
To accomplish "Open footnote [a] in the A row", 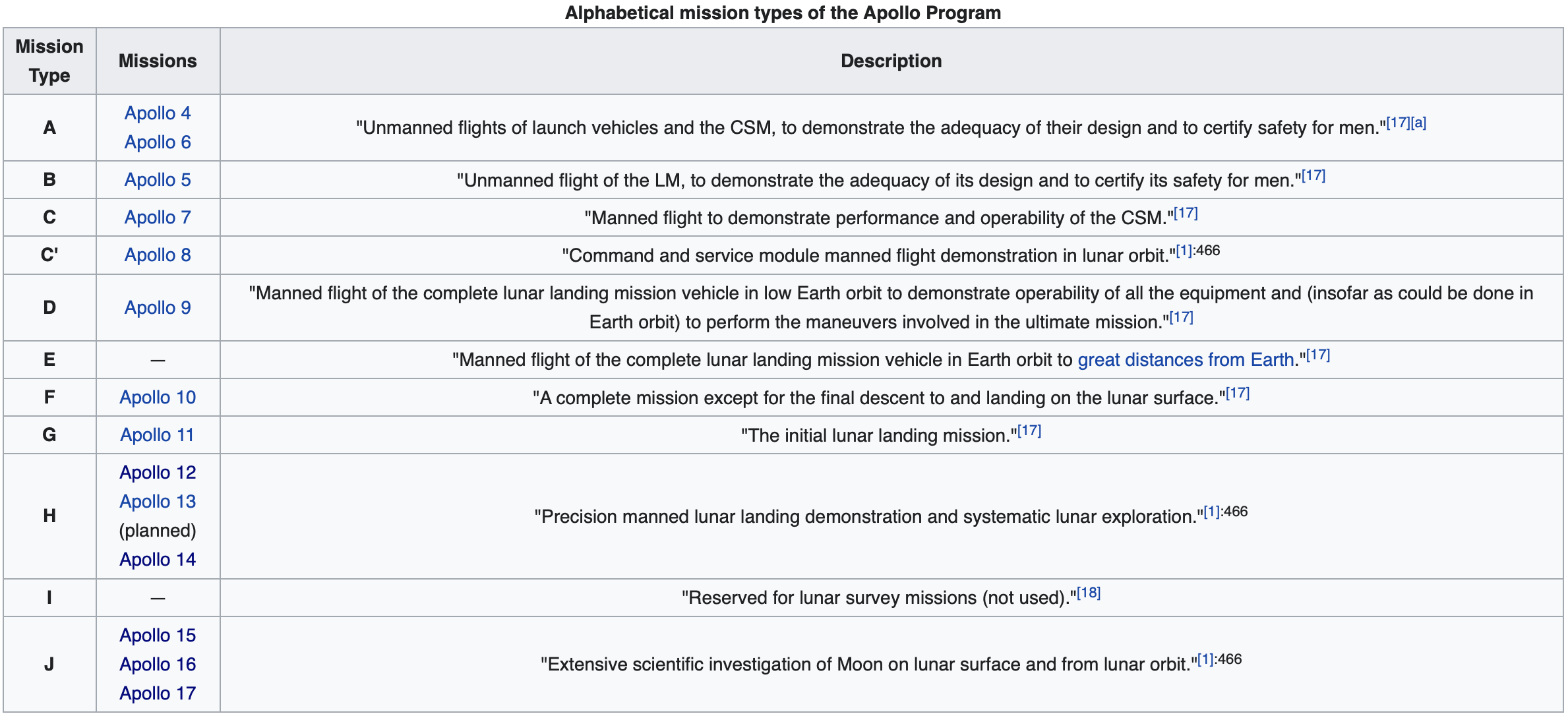I will [1418, 123].
